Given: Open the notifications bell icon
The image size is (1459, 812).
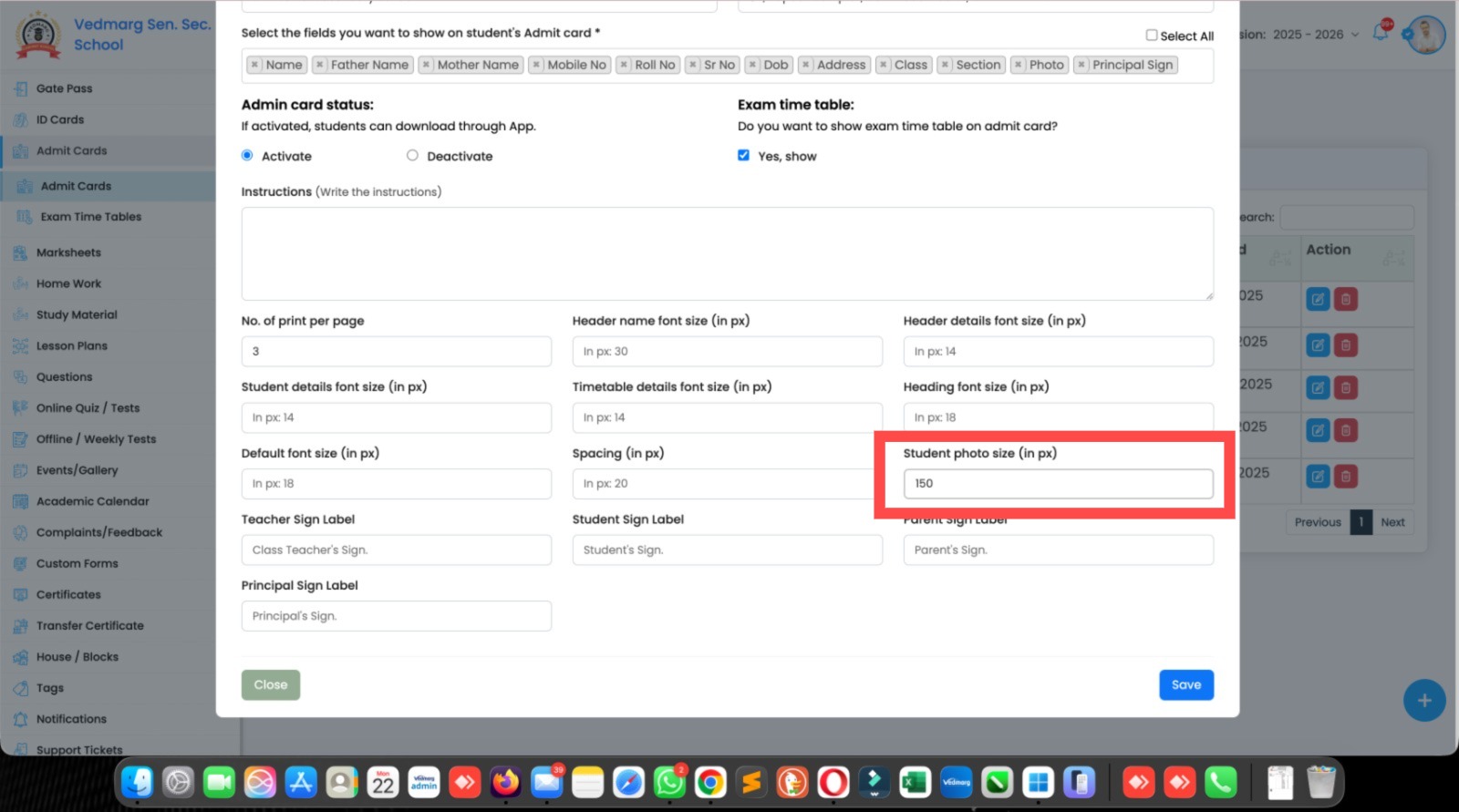Looking at the screenshot, I should 1381,33.
